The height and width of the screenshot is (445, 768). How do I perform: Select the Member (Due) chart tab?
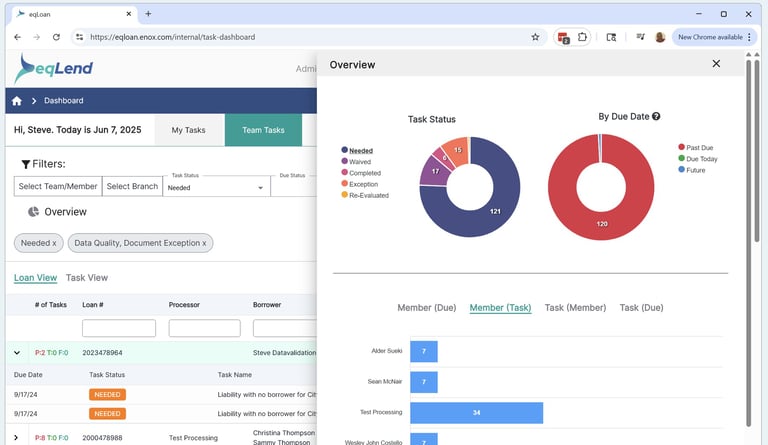click(x=427, y=308)
